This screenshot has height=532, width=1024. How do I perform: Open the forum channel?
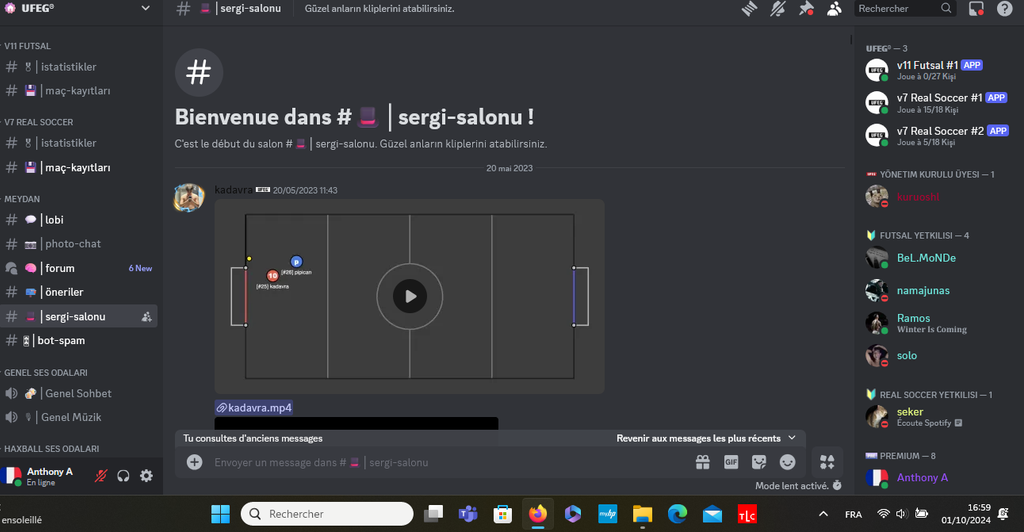click(59, 268)
